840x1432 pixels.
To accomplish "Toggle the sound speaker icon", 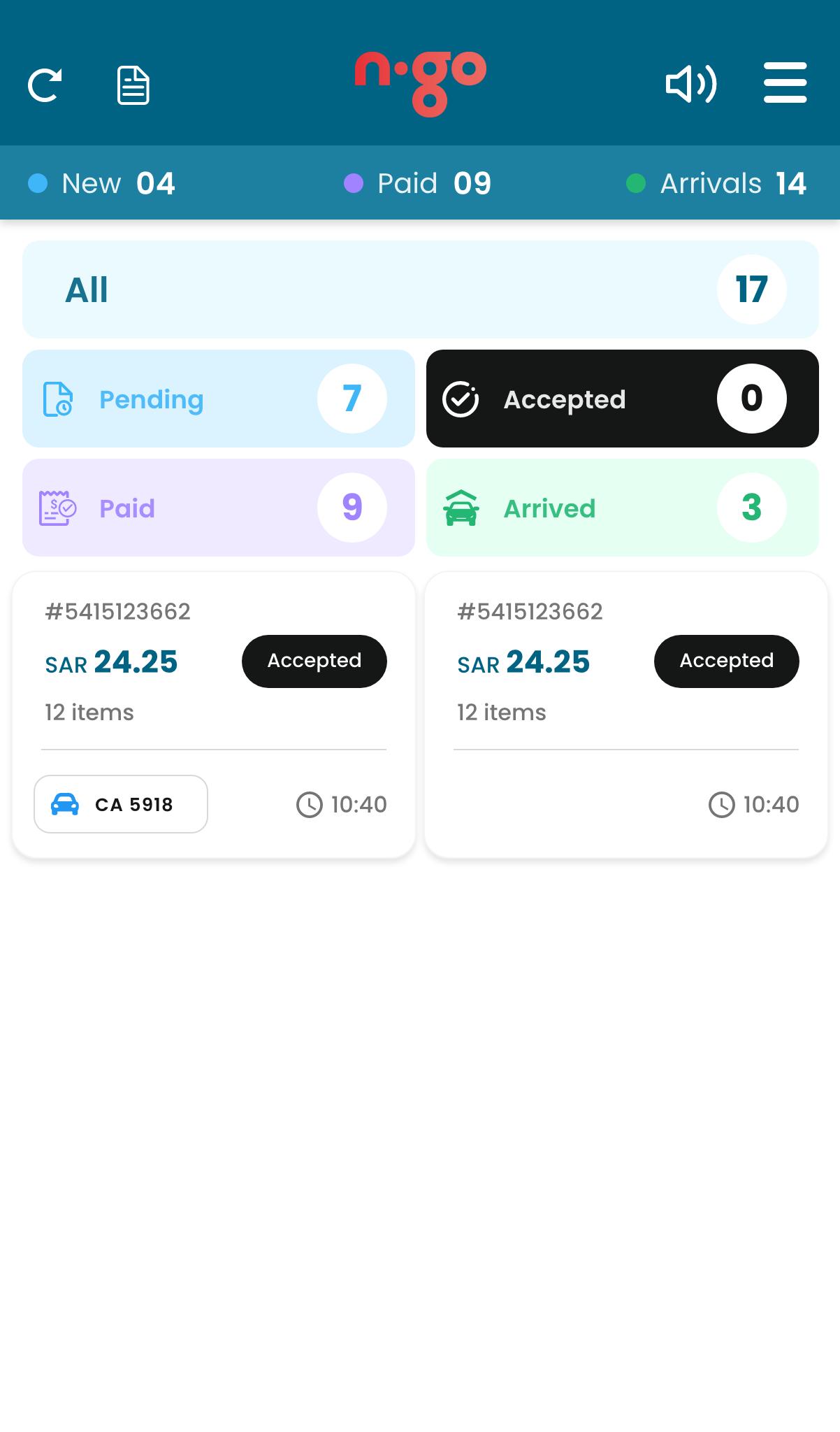I will pos(690,85).
